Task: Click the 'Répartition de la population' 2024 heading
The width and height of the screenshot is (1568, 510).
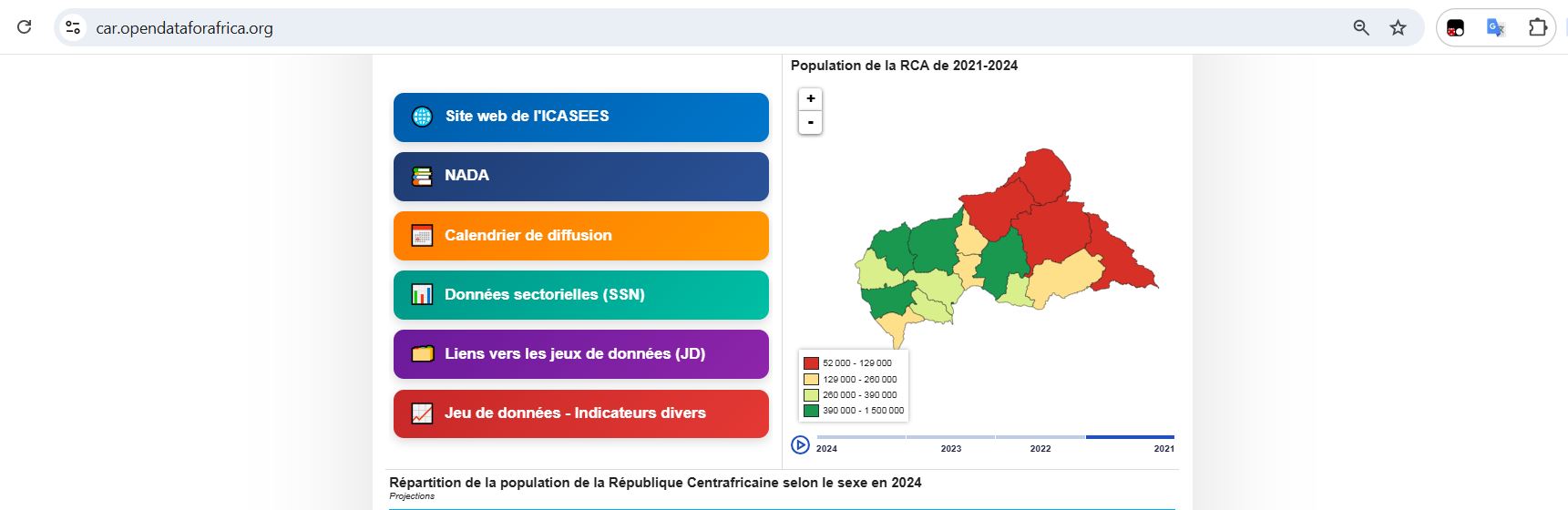Action: click(x=655, y=483)
